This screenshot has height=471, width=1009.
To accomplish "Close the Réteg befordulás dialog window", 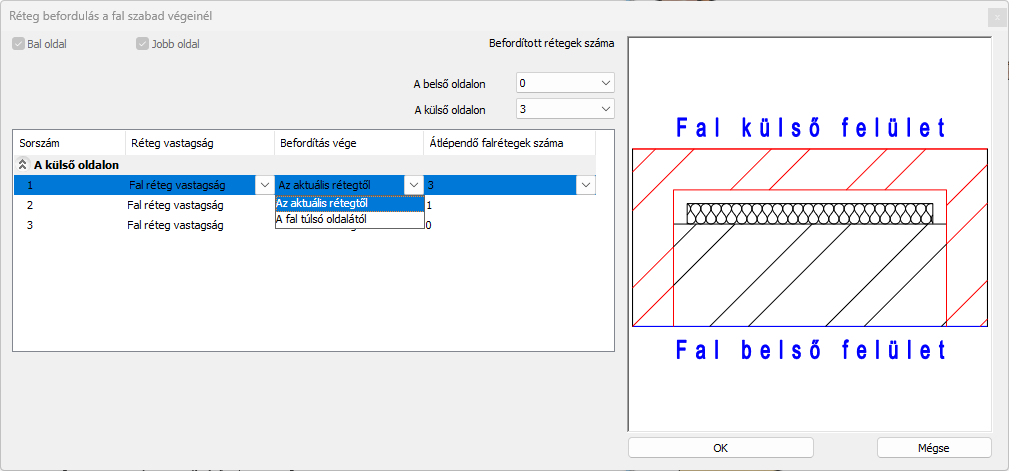I will tap(995, 17).
